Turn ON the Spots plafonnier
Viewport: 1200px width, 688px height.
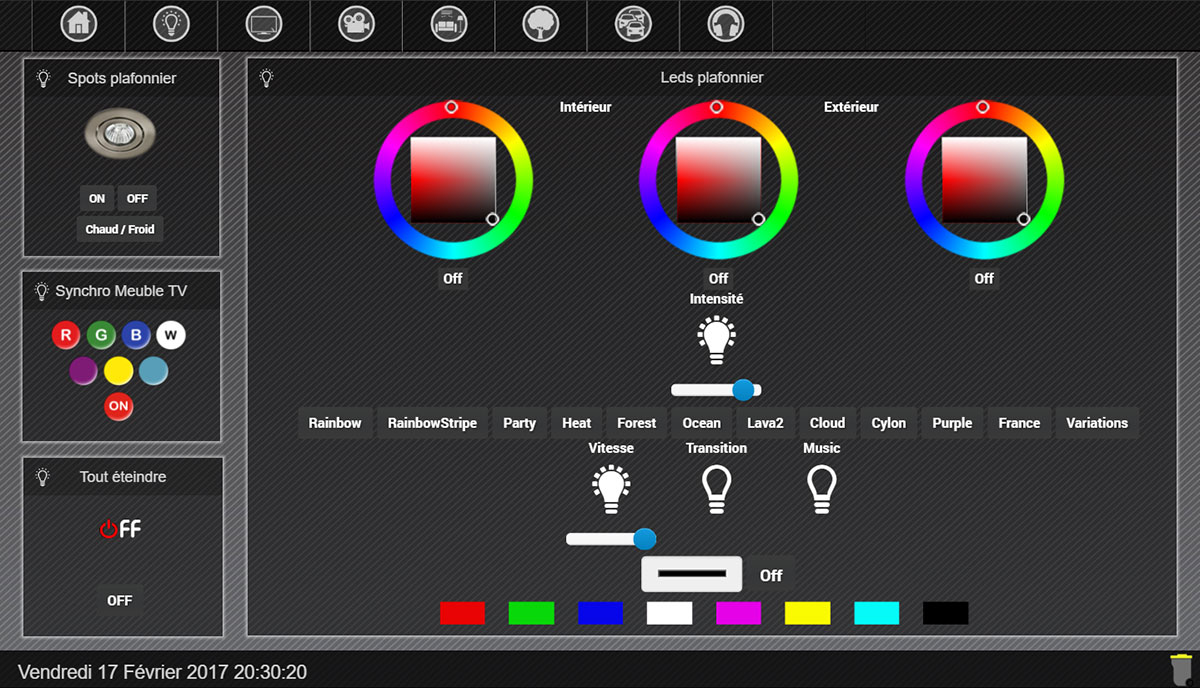click(x=97, y=198)
